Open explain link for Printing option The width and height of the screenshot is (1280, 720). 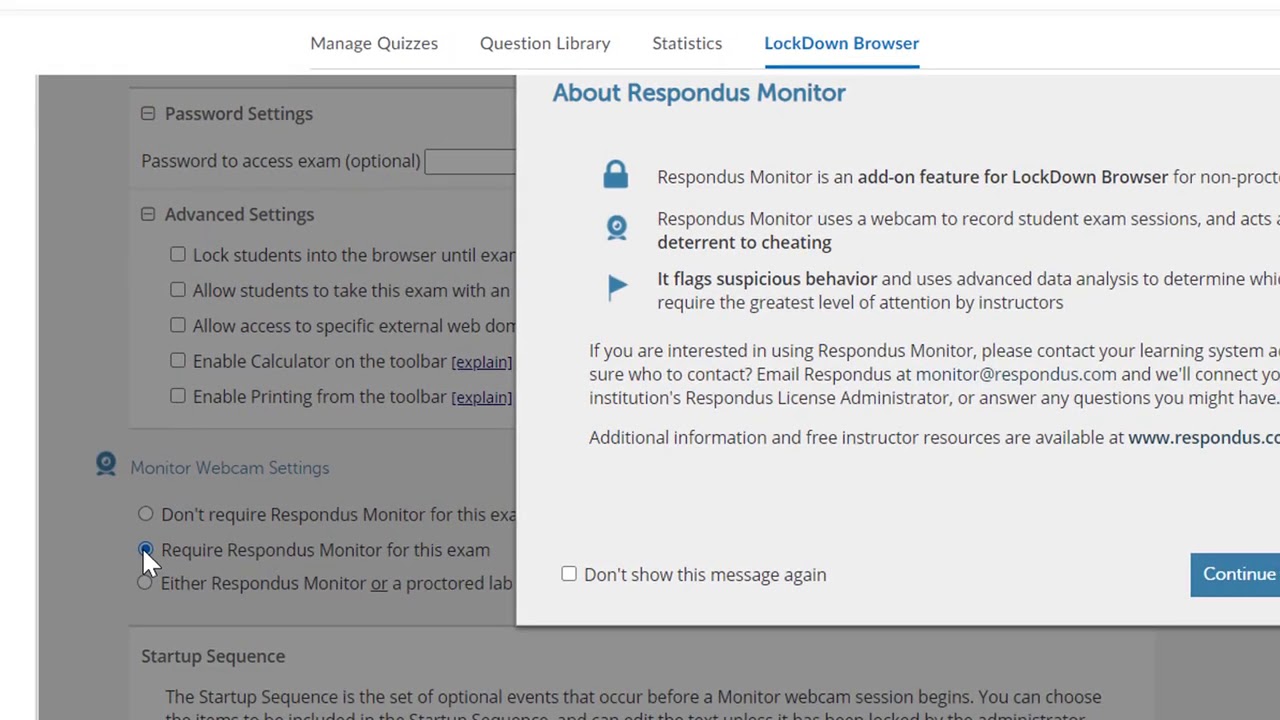[482, 397]
